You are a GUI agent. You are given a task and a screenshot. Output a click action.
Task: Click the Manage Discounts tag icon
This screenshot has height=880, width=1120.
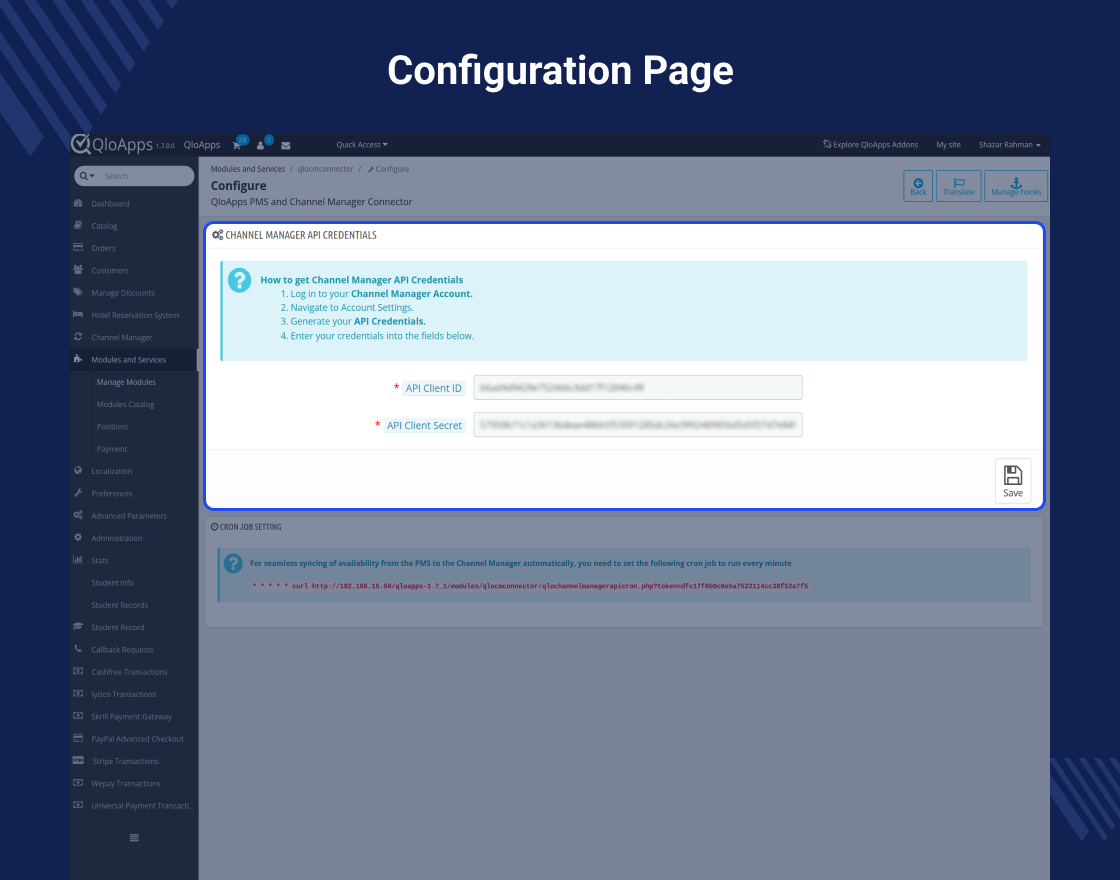(x=78, y=292)
